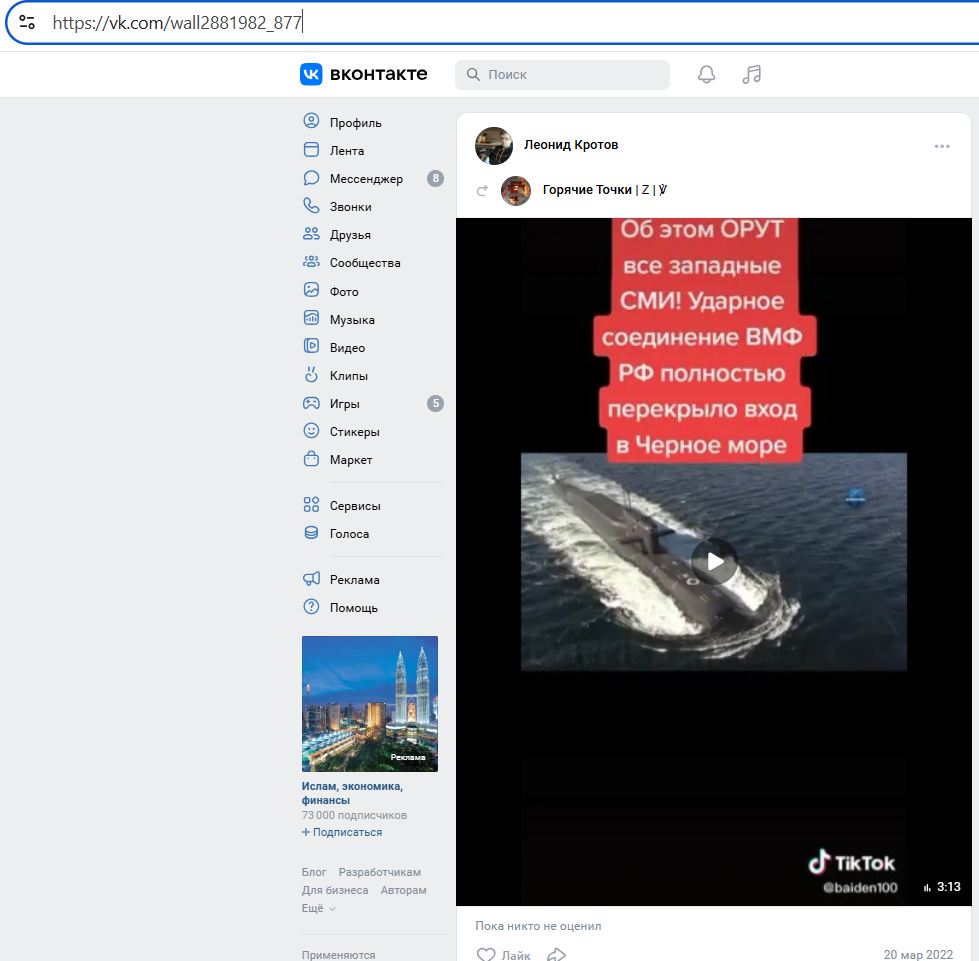Click the Звонки phone icon

tap(311, 206)
